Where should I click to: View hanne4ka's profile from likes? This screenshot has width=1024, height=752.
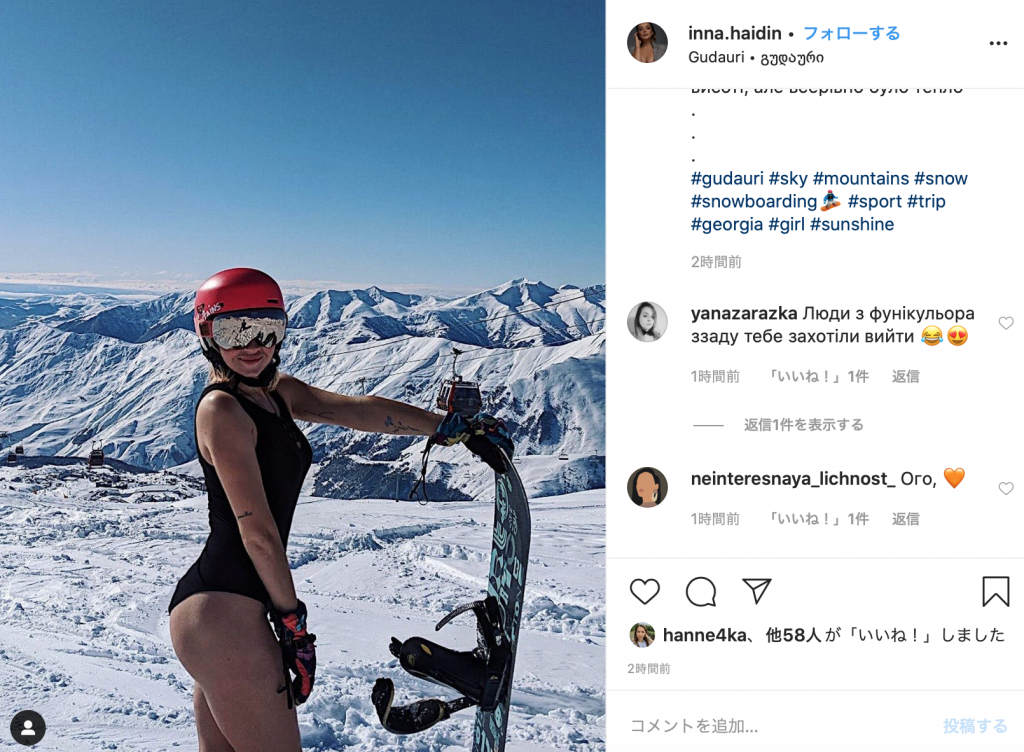[x=704, y=635]
